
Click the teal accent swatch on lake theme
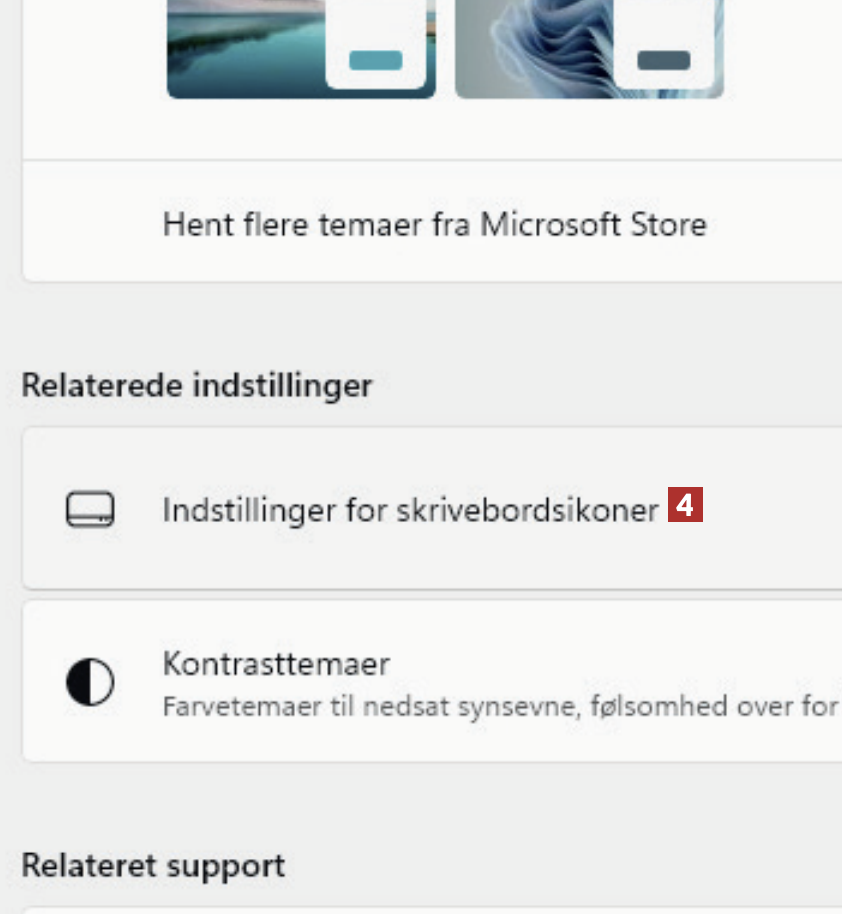pos(376,60)
